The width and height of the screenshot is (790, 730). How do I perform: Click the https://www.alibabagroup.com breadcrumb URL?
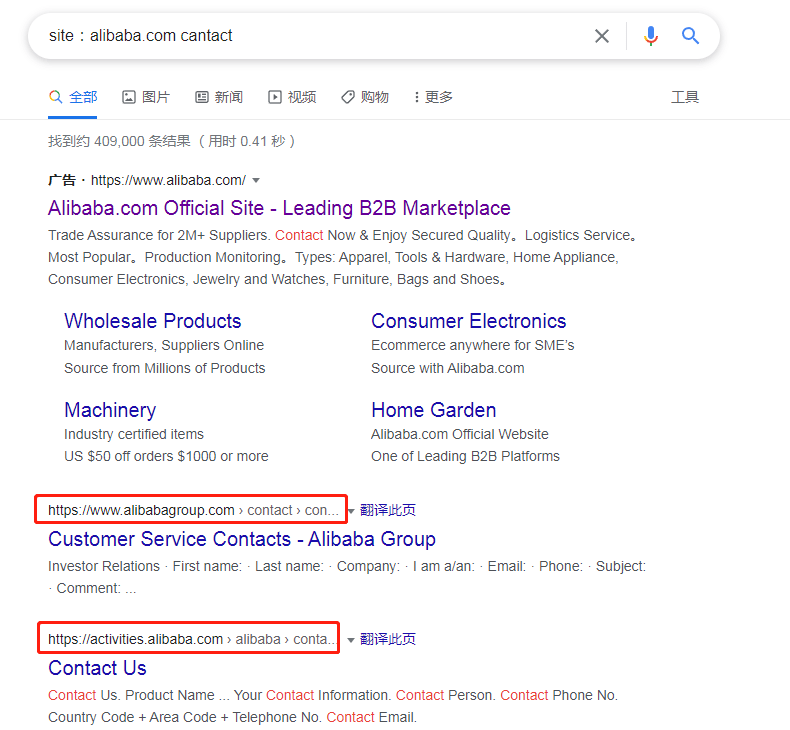coord(193,510)
